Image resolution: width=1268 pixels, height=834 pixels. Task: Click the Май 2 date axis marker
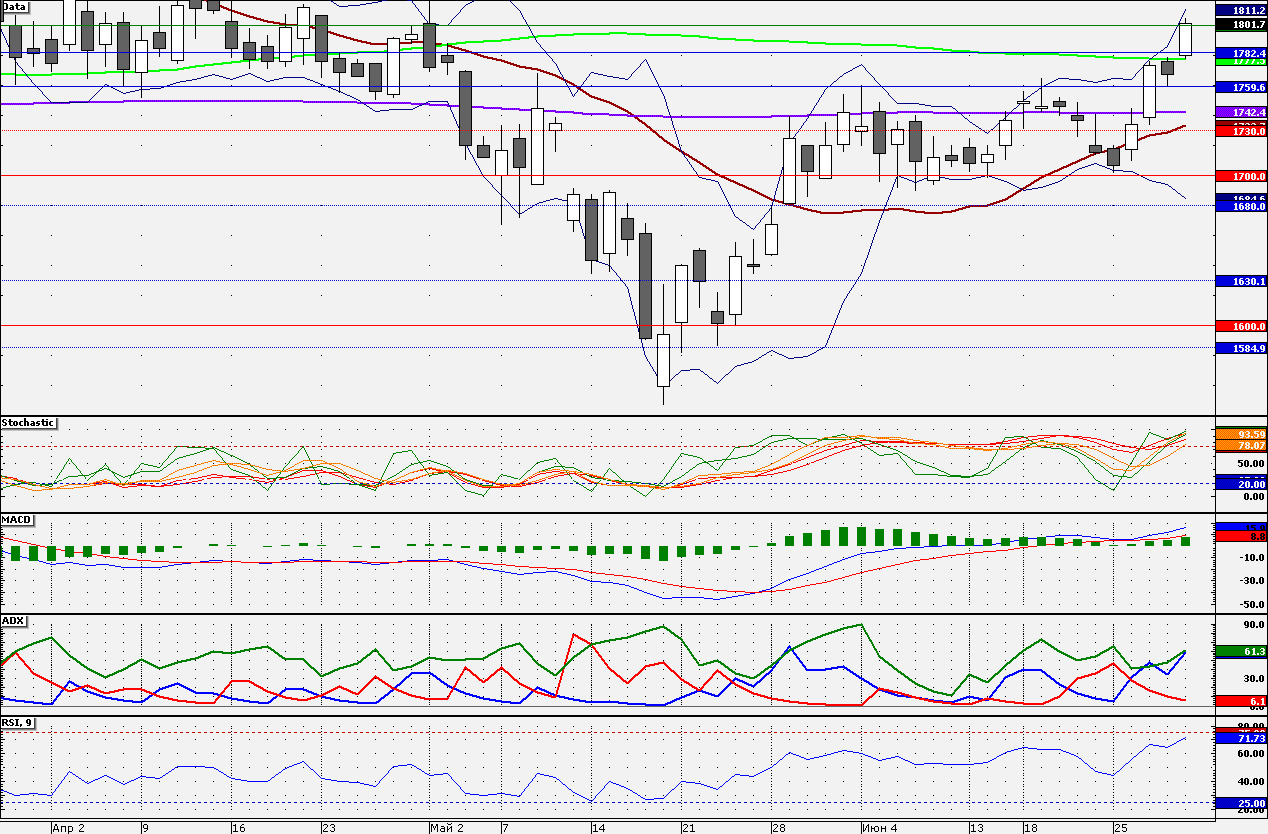pos(447,828)
